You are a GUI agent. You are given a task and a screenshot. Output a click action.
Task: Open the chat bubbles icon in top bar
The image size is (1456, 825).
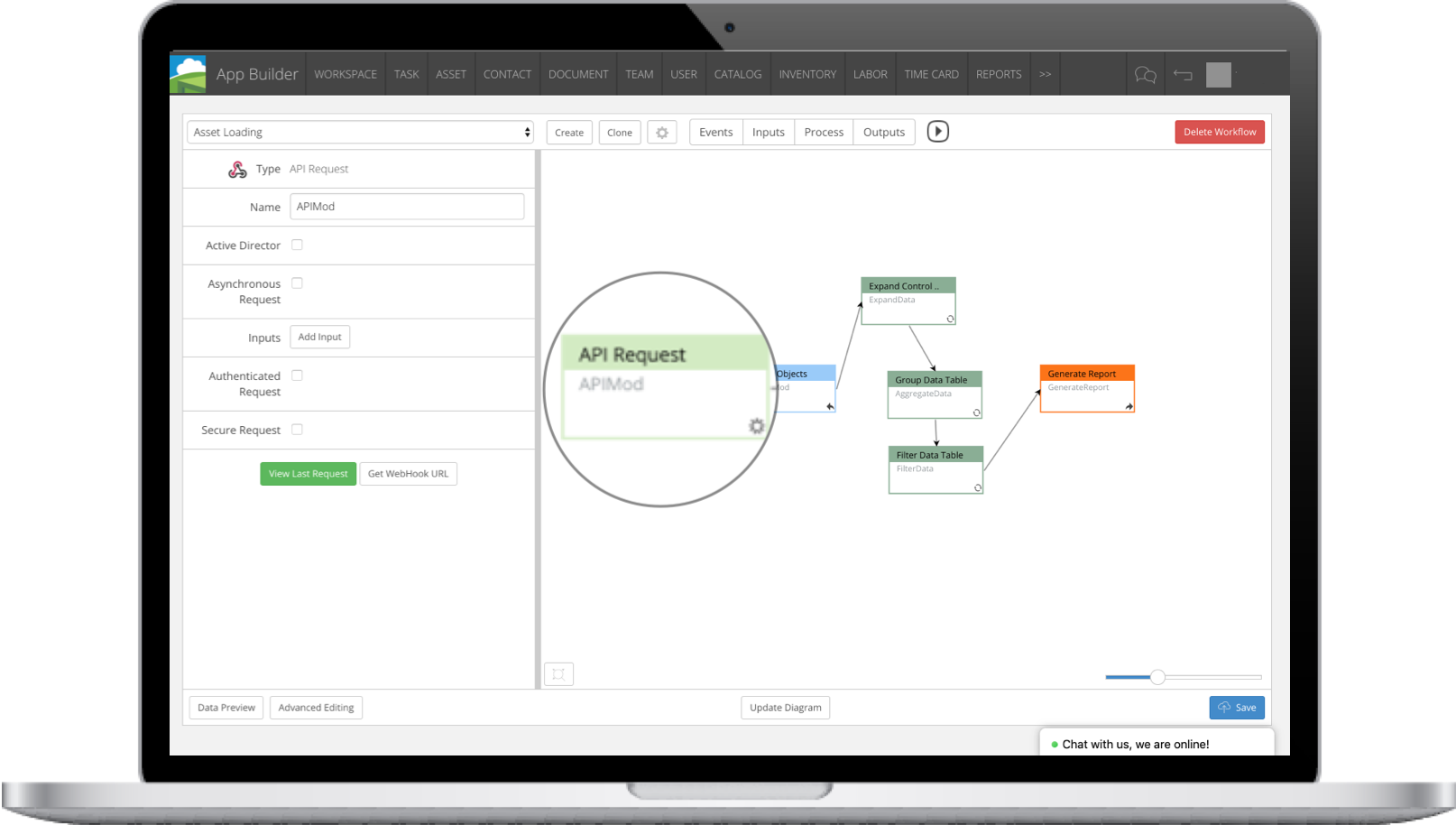pyautogui.click(x=1145, y=74)
